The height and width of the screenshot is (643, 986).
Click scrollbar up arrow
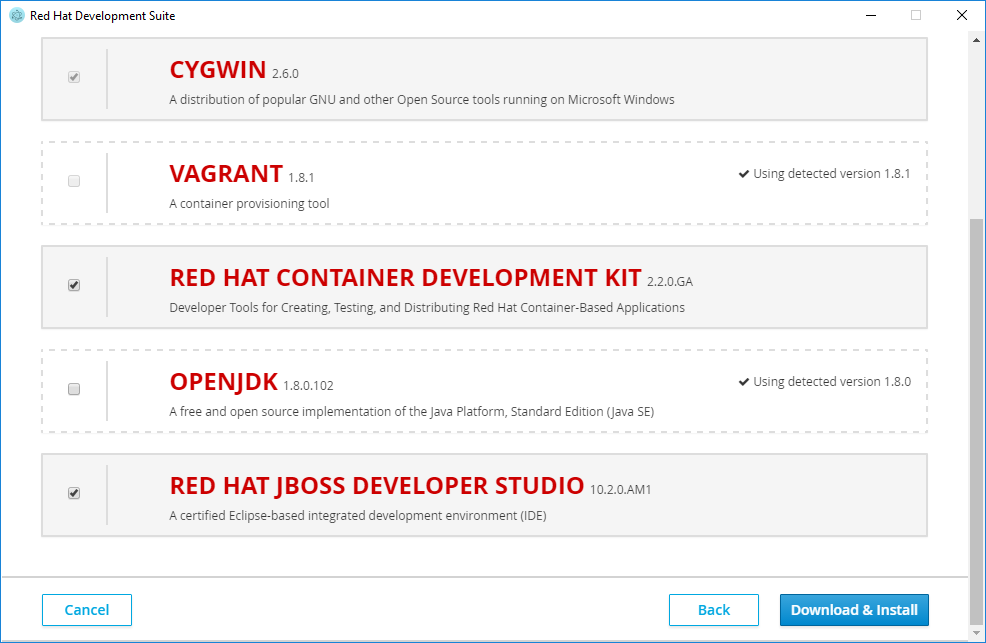point(976,40)
